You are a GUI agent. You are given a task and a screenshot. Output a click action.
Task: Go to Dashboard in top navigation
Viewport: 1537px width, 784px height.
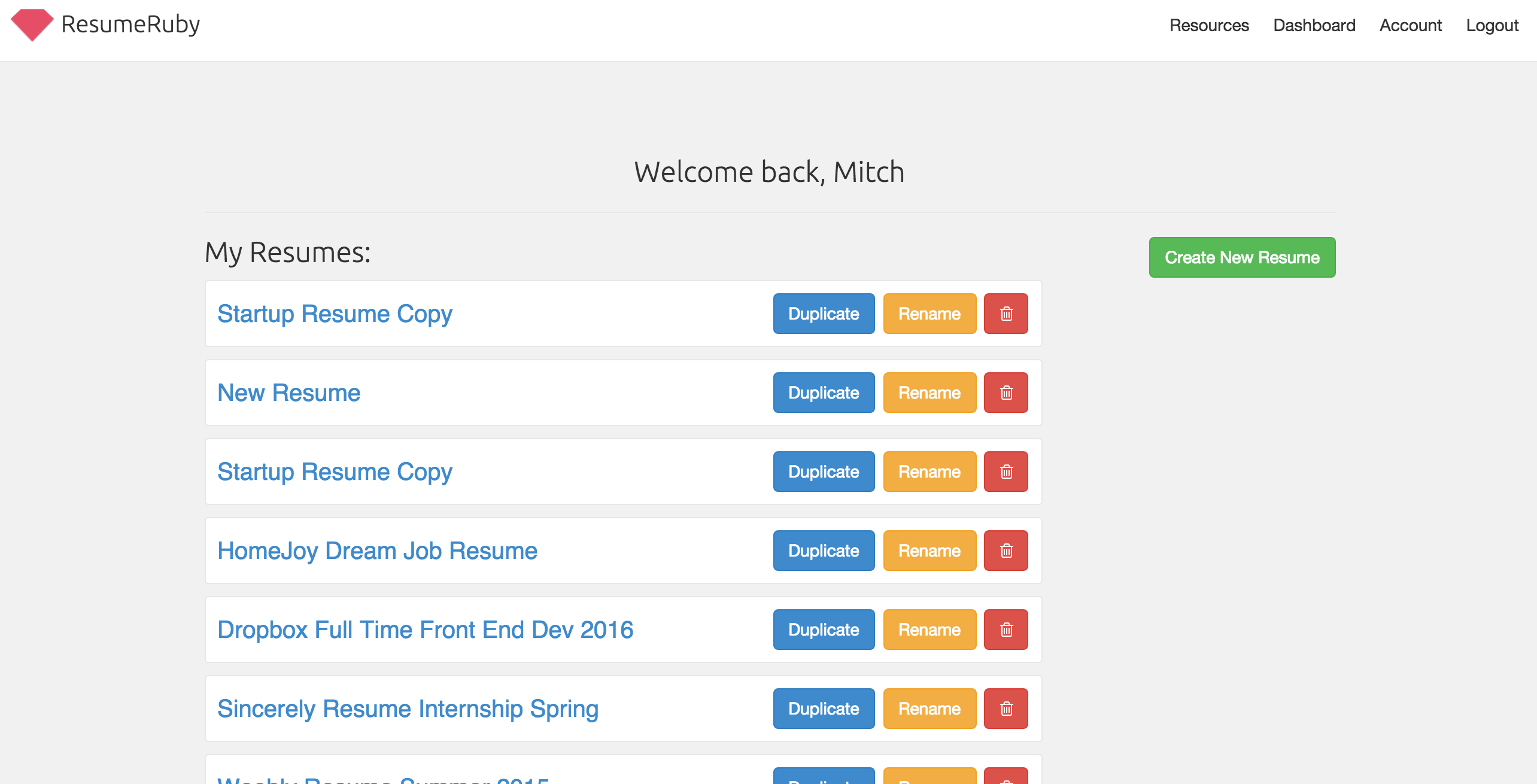click(1314, 25)
